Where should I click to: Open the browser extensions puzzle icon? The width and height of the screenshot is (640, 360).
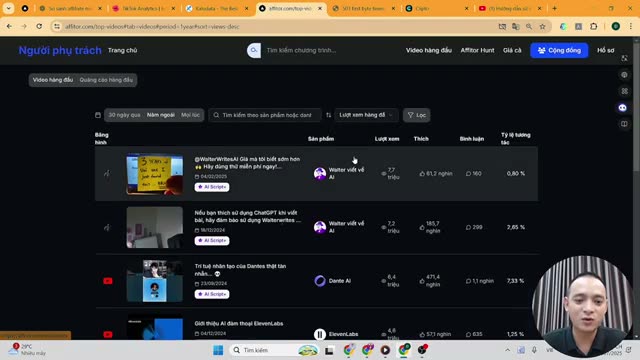pos(593,27)
